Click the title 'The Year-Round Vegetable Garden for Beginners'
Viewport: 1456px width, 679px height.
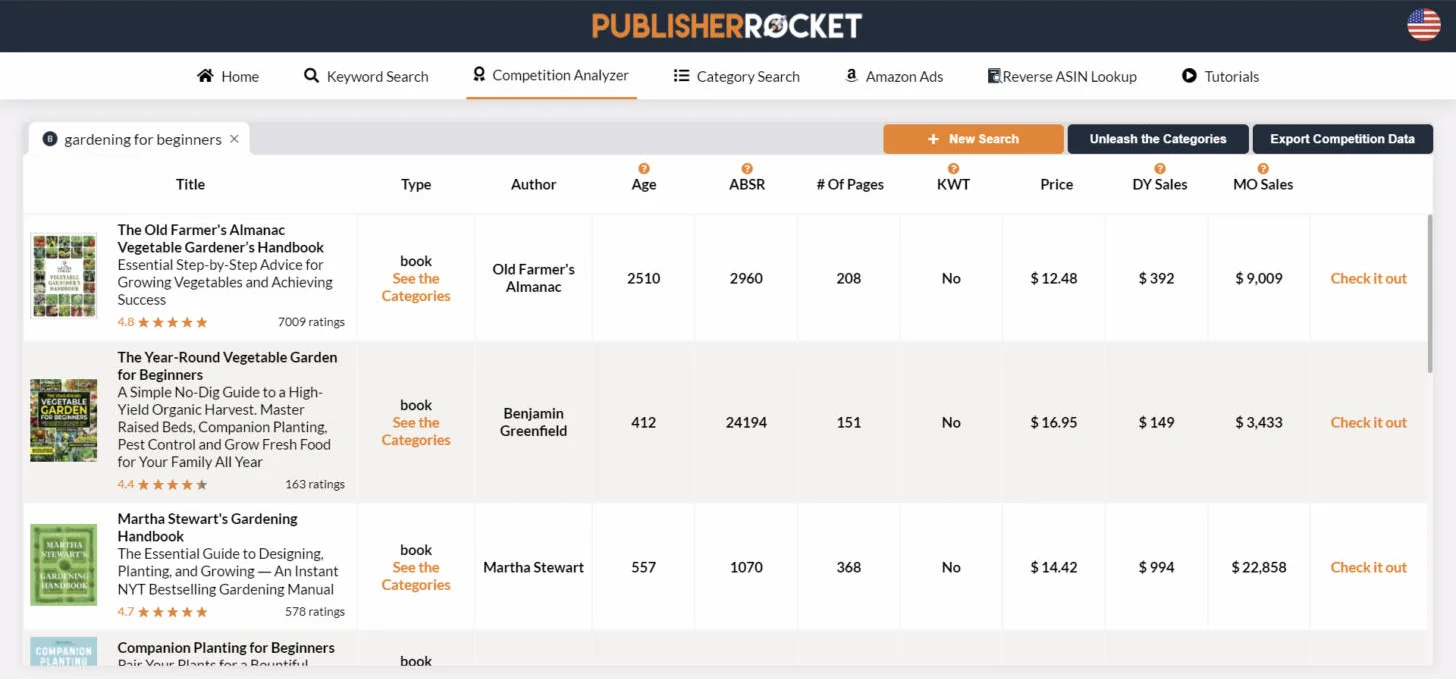(227, 366)
